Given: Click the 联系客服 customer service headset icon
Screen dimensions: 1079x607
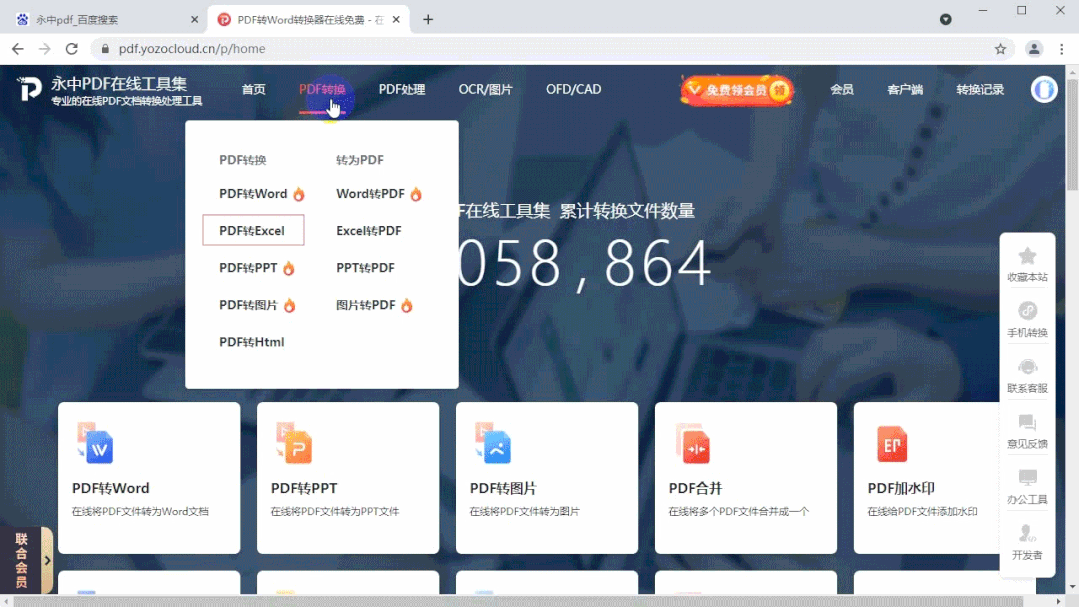Looking at the screenshot, I should click(x=1027, y=368).
